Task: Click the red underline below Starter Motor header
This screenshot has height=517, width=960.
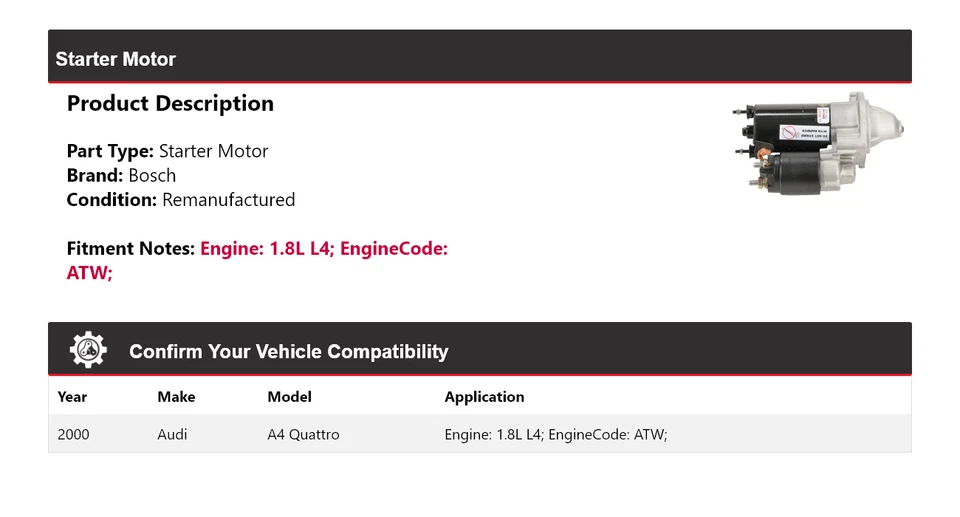Action: 480,82
